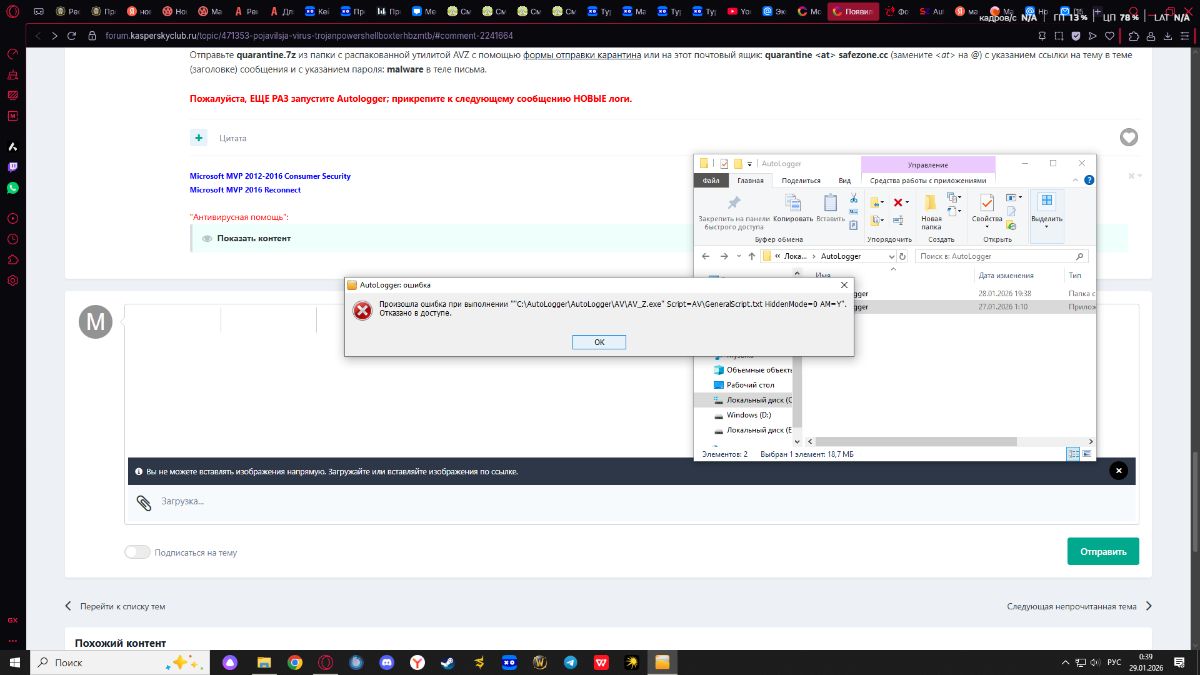Expand the Выделить dropdown in ribbon
1200x675 pixels.
[1046, 227]
